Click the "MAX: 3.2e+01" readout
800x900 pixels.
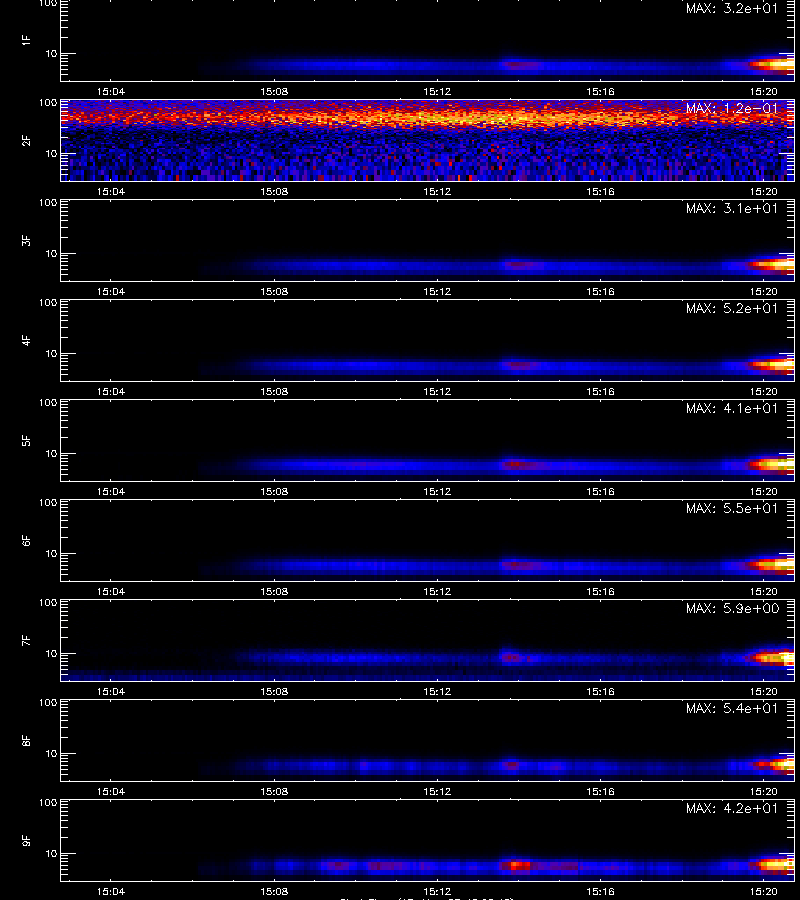click(732, 9)
